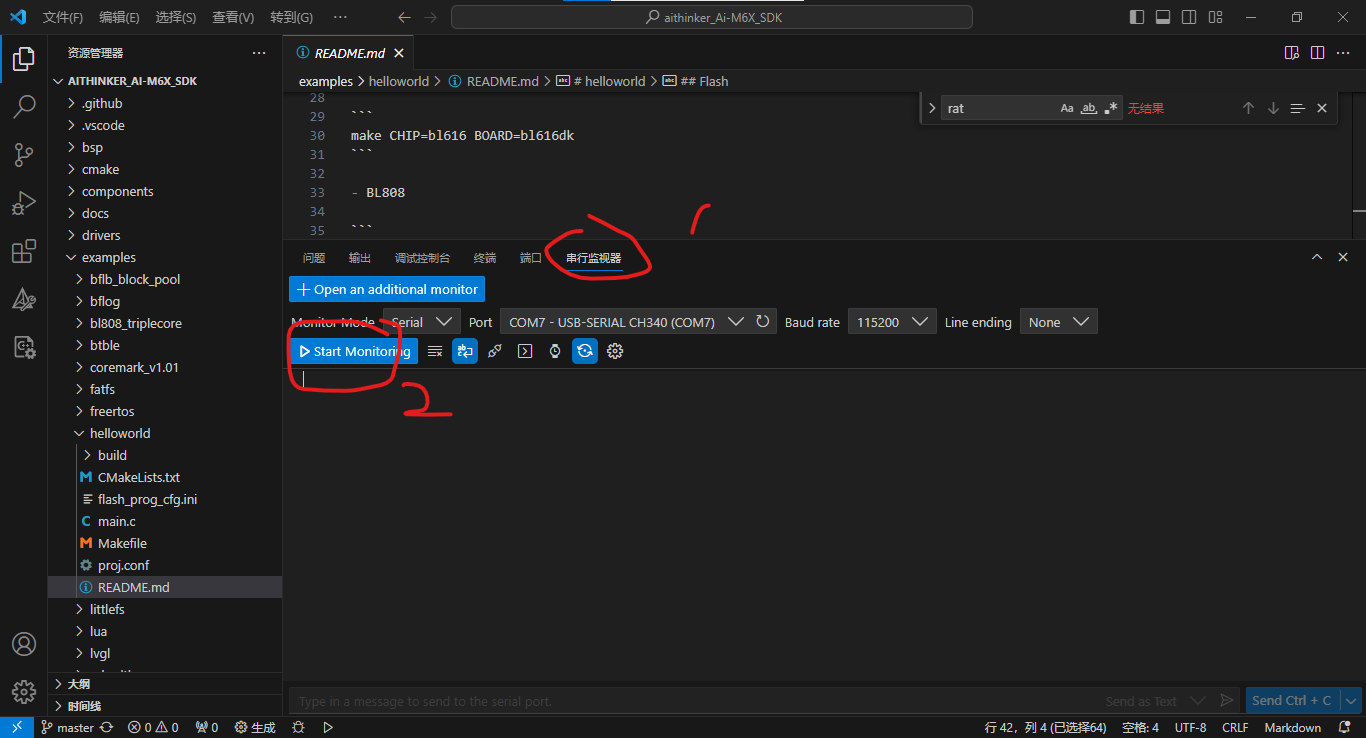Click Find in Selection icon
Image resolution: width=1366 pixels, height=738 pixels.
coord(1297,108)
